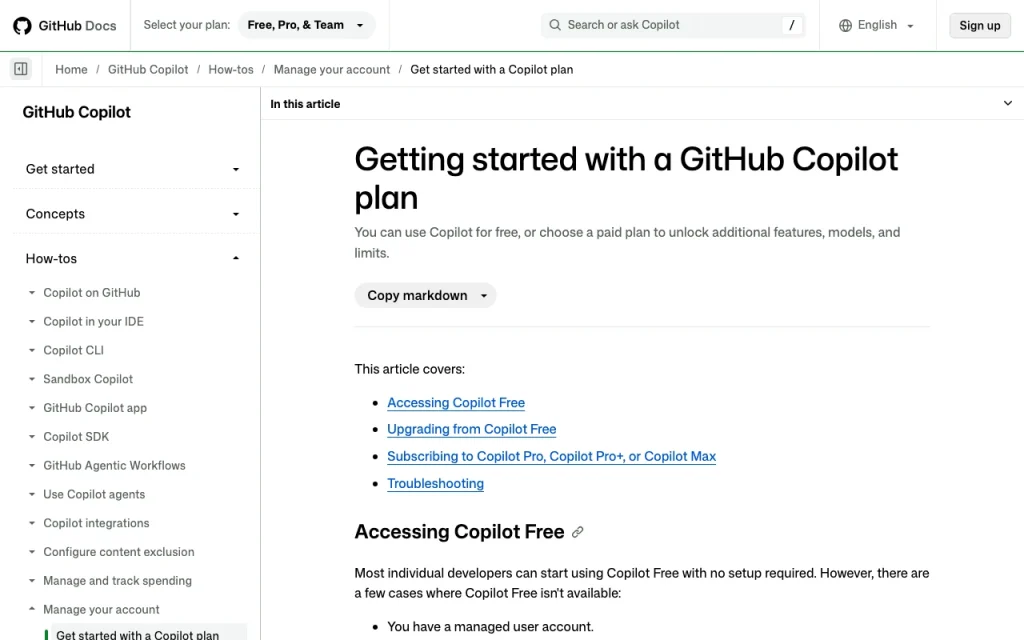Click the Accessing Copilot Free heading

click(459, 532)
